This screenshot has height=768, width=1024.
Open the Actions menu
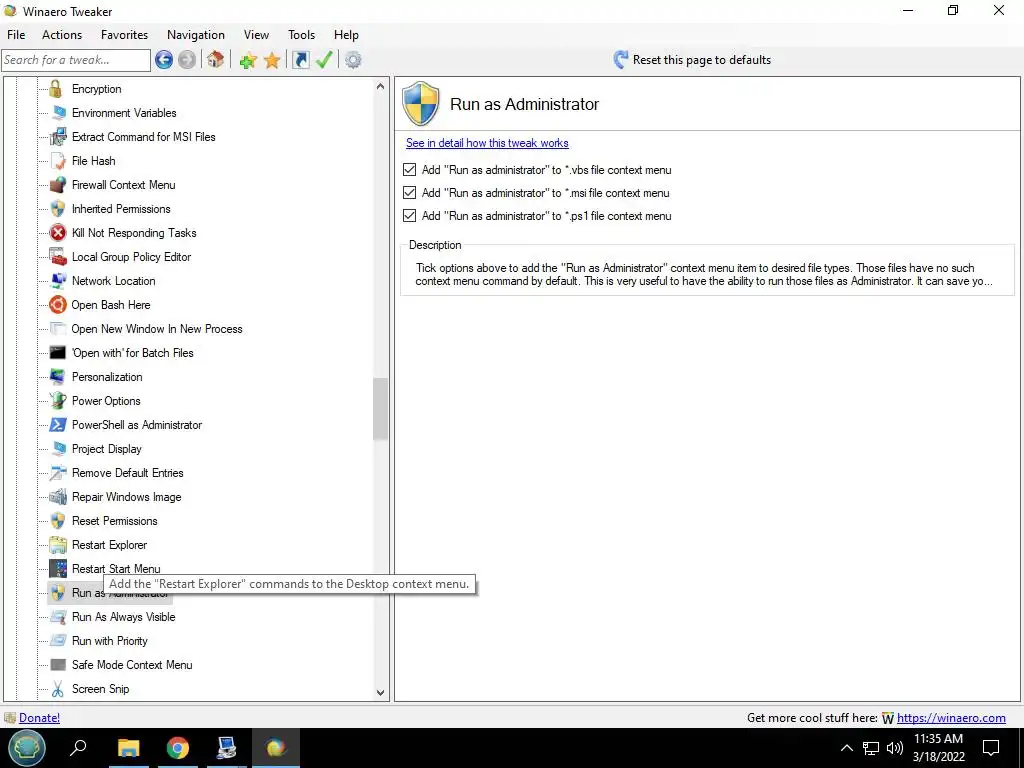click(62, 35)
